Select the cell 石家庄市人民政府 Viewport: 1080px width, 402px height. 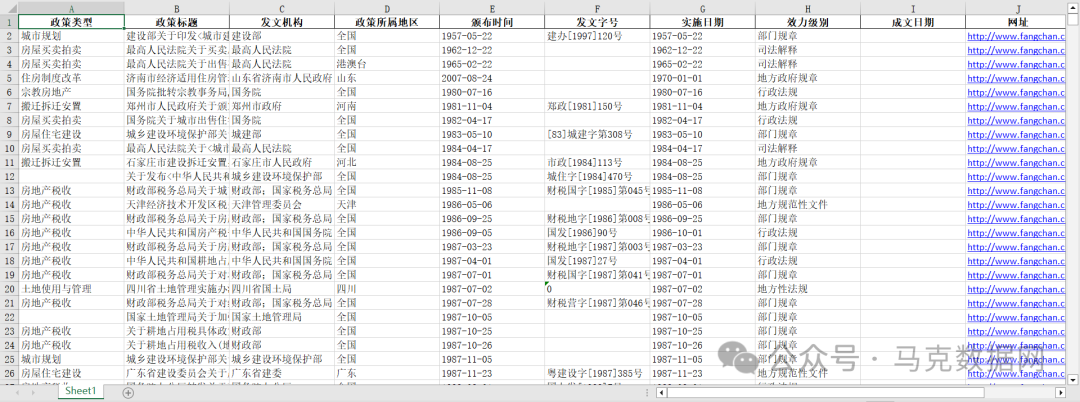pos(282,162)
